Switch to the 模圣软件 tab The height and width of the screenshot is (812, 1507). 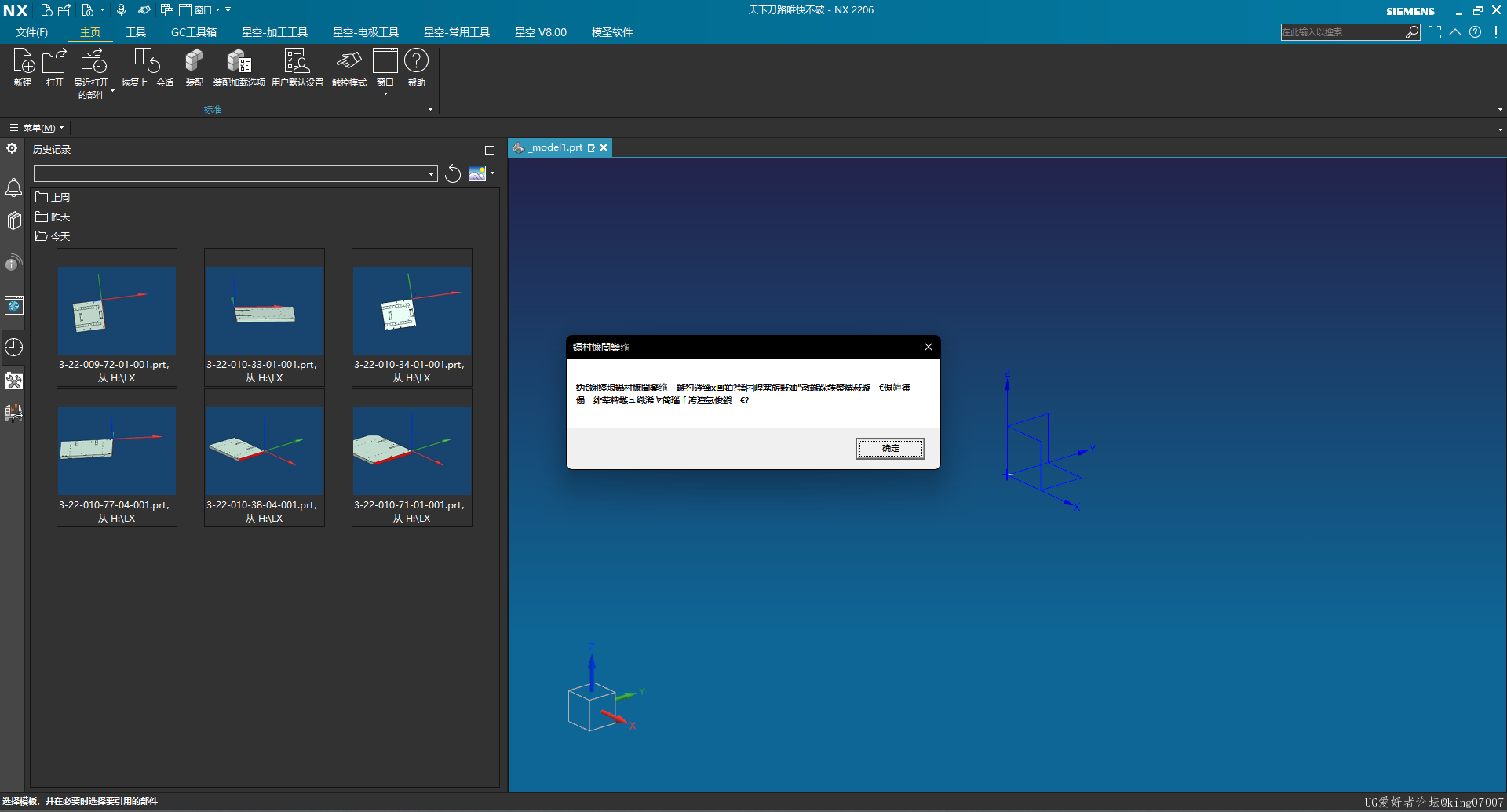pyautogui.click(x=612, y=32)
